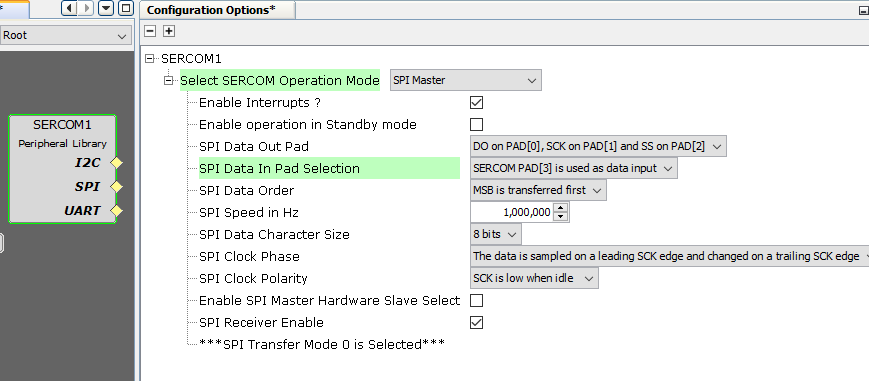869x381 pixels.
Task: Click the scroll tabs right arrow
Action: (x=86, y=8)
